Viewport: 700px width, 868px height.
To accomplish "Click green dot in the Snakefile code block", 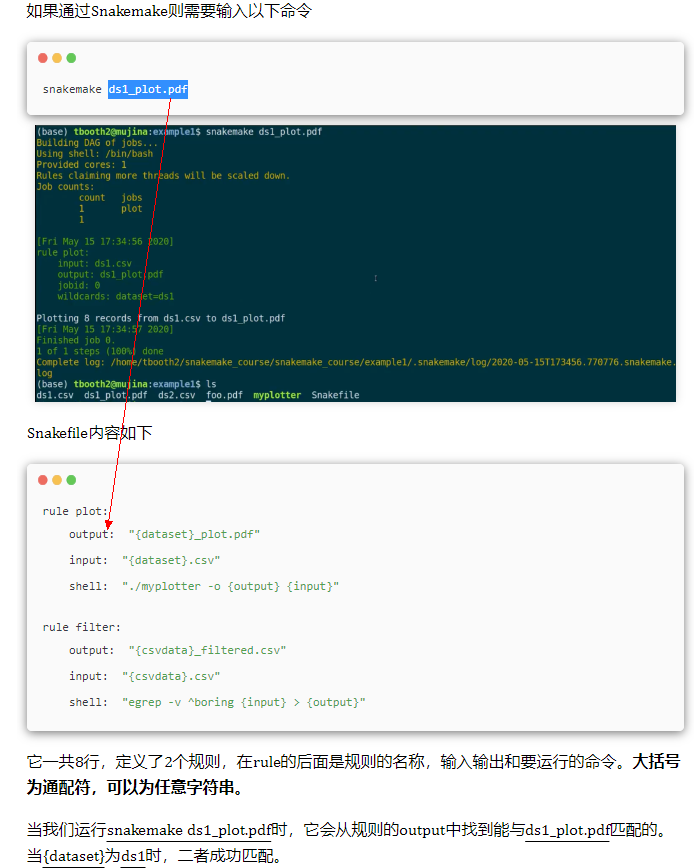I will pos(71,480).
